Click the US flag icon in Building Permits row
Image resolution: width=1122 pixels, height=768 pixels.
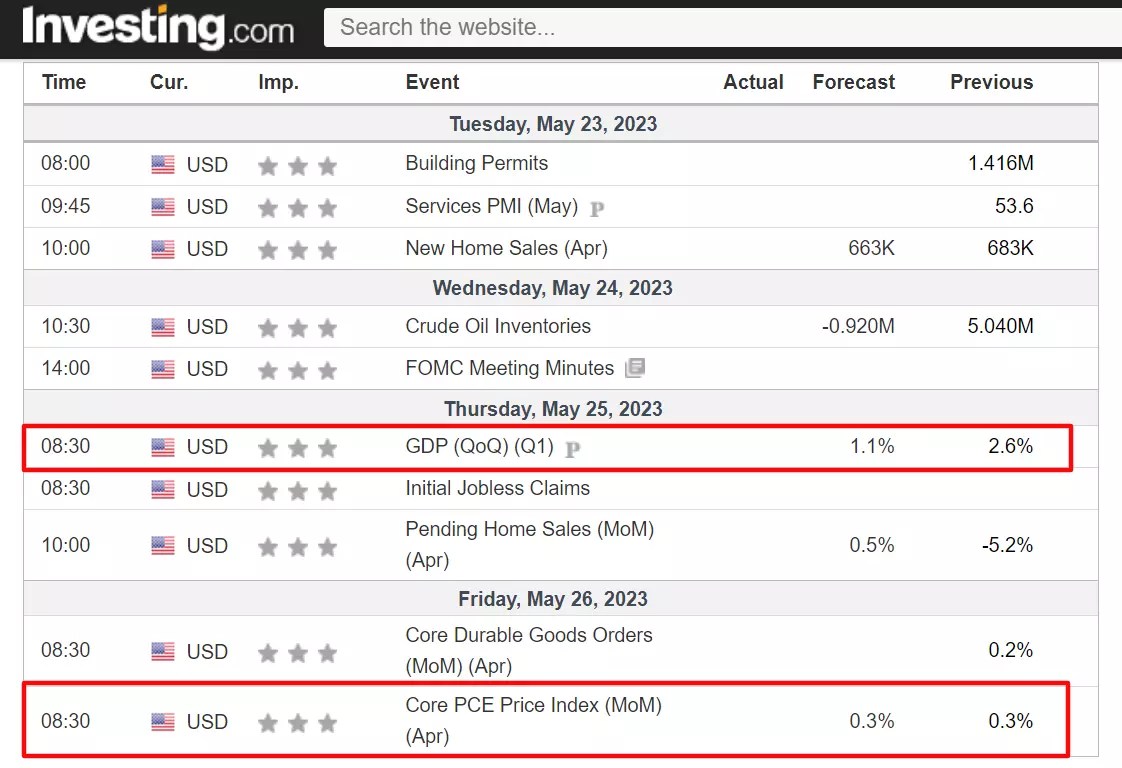[x=163, y=165]
